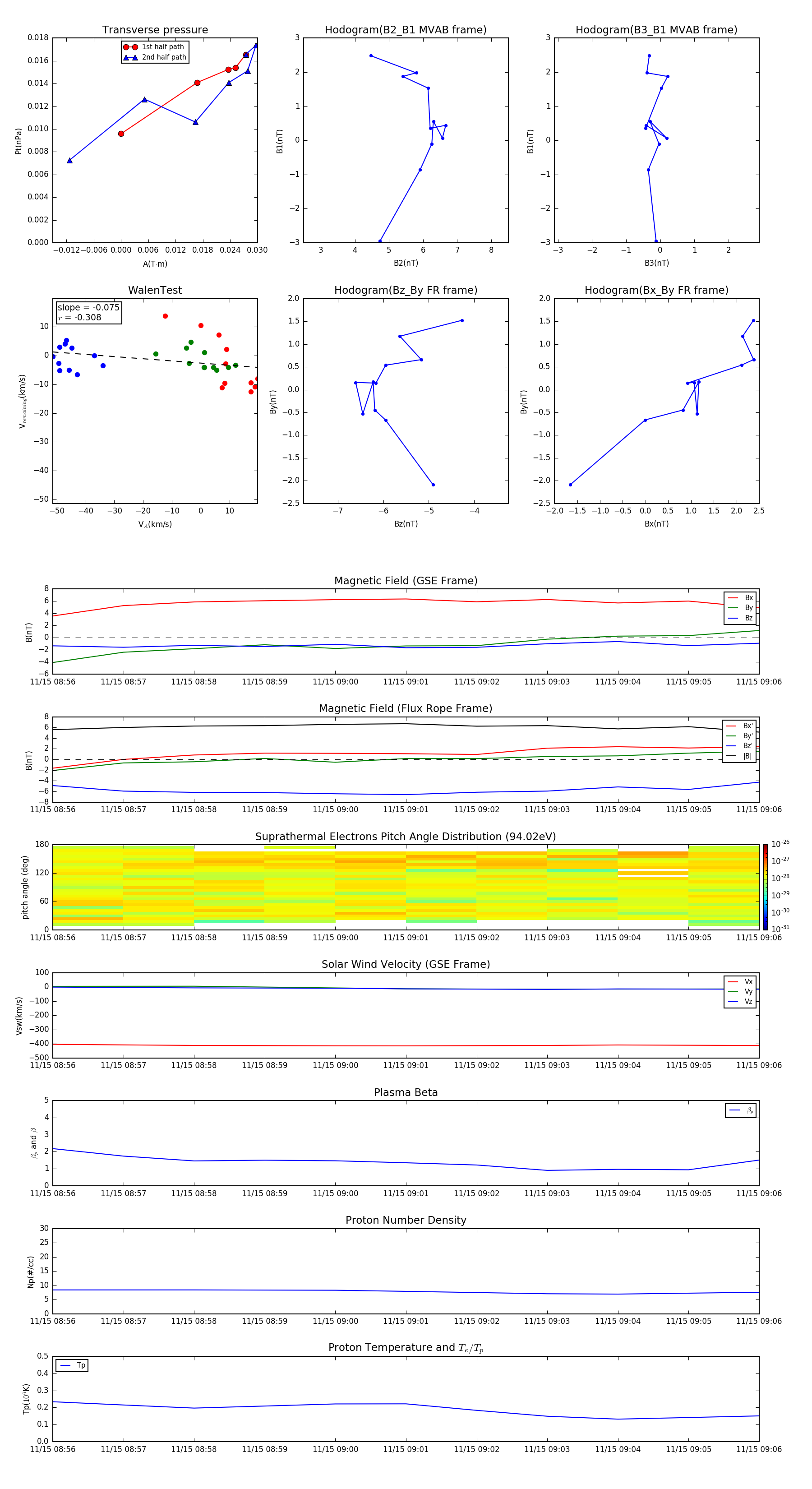Click the 'Vz' entry in velocity legend

(x=740, y=1002)
